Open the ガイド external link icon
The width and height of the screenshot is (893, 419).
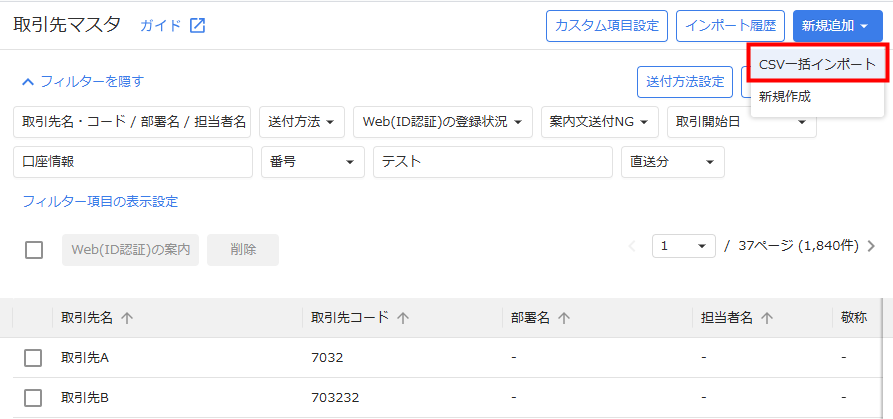coord(197,26)
